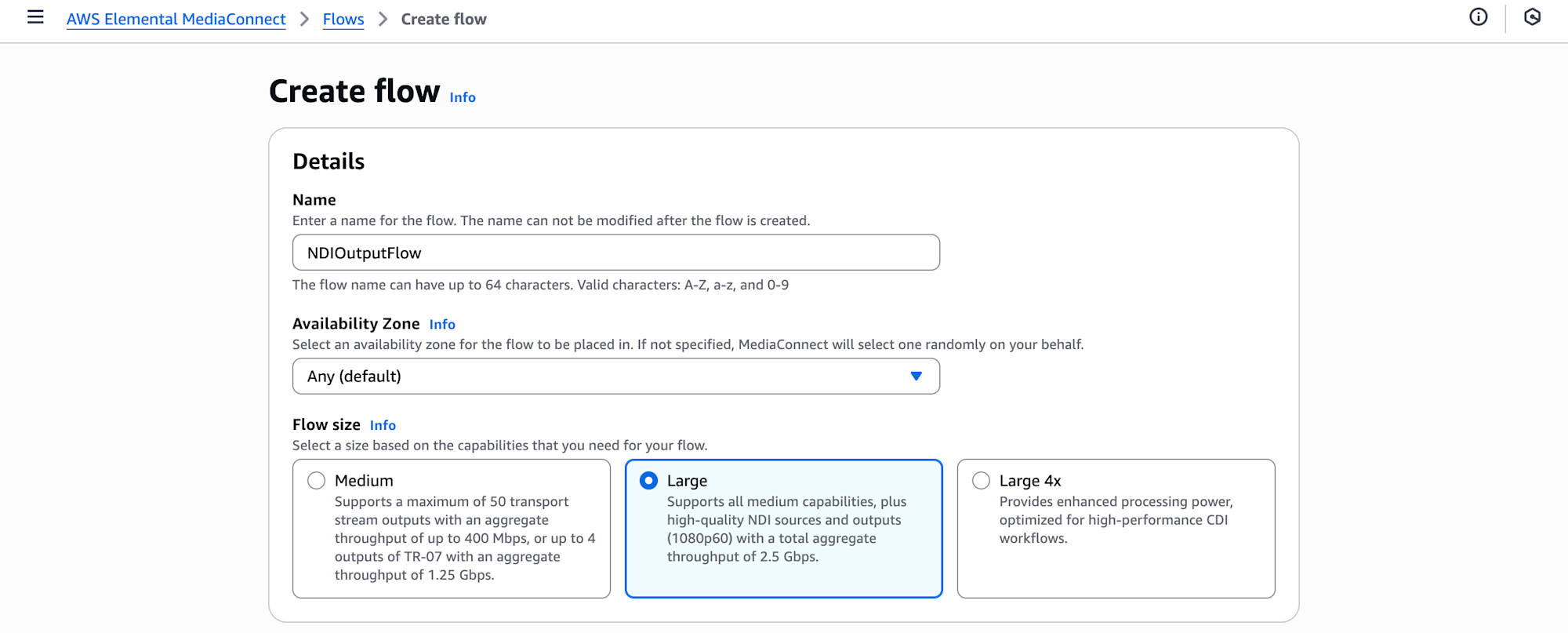1568x633 pixels.
Task: Open Info link next to Flow size
Action: [383, 425]
